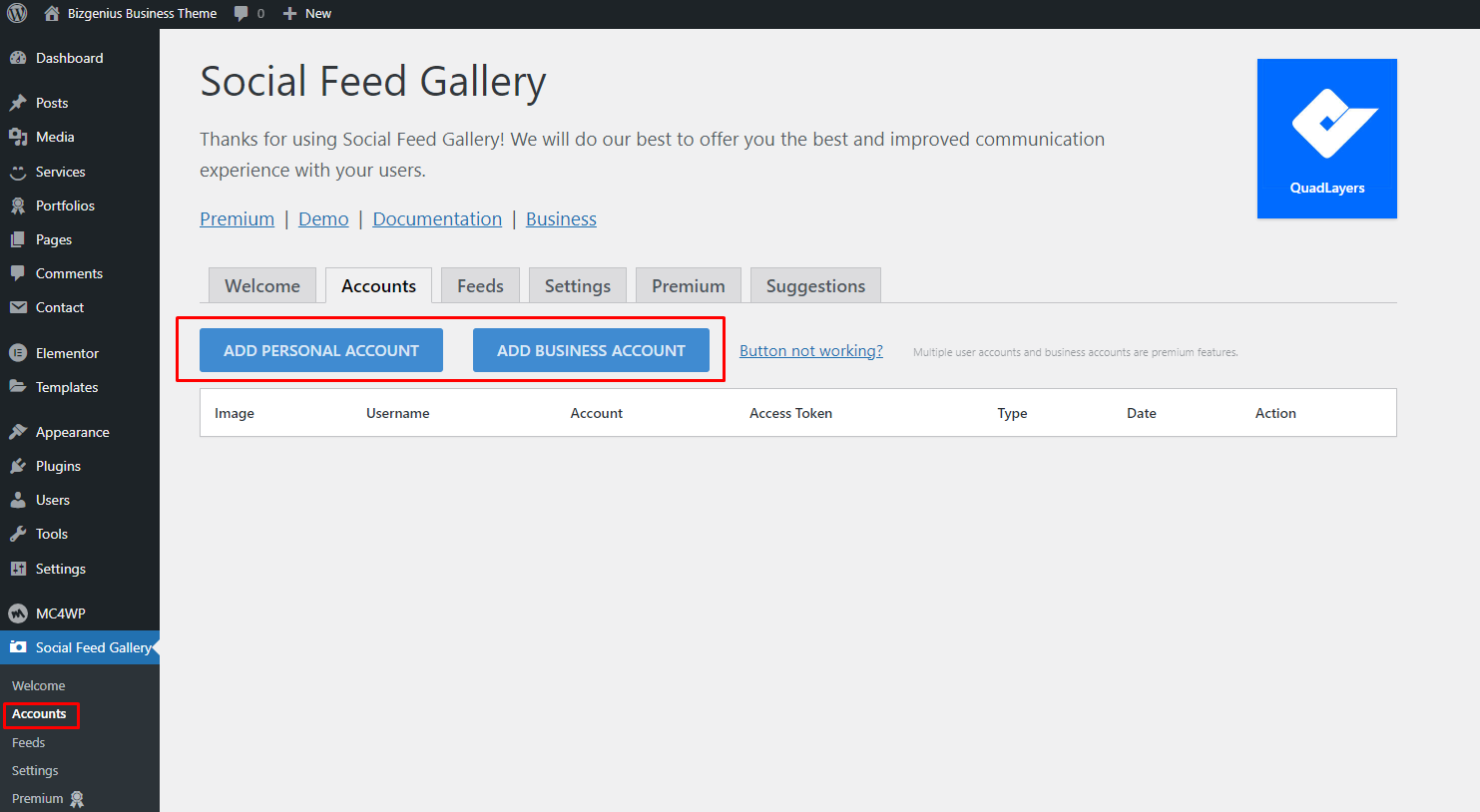This screenshot has width=1480, height=812.
Task: Click the Services smiley icon
Action: [18, 172]
